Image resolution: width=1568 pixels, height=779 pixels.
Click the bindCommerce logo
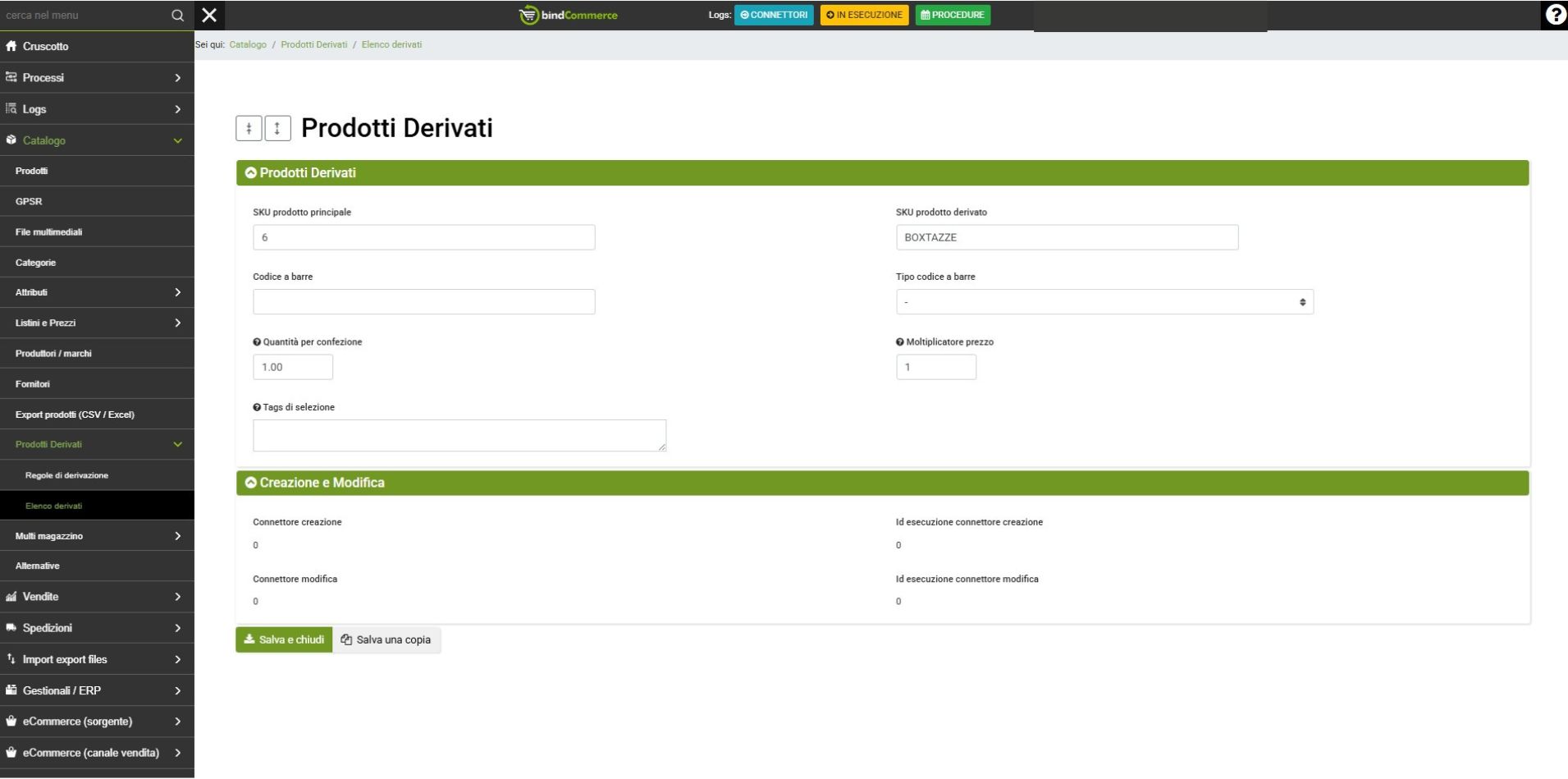click(x=569, y=15)
